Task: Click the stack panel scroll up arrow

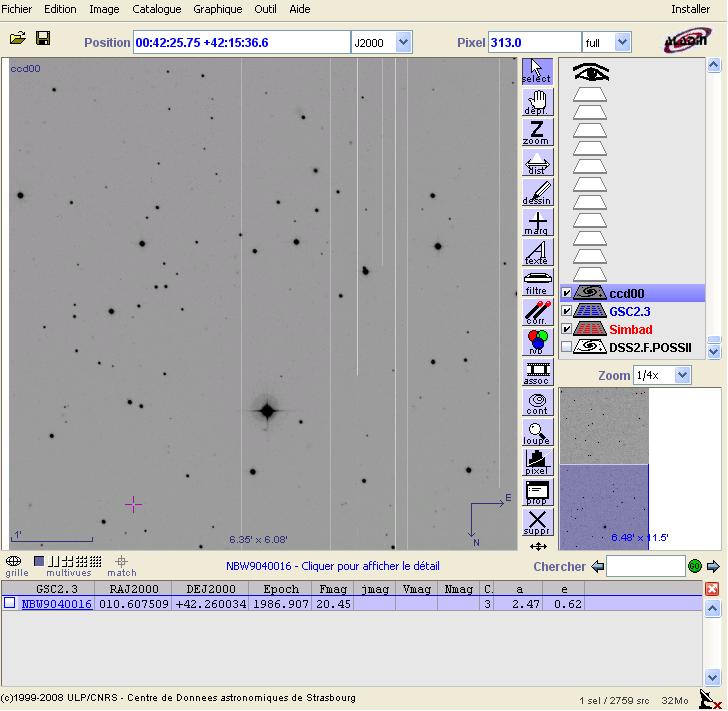Action: pyautogui.click(x=714, y=65)
